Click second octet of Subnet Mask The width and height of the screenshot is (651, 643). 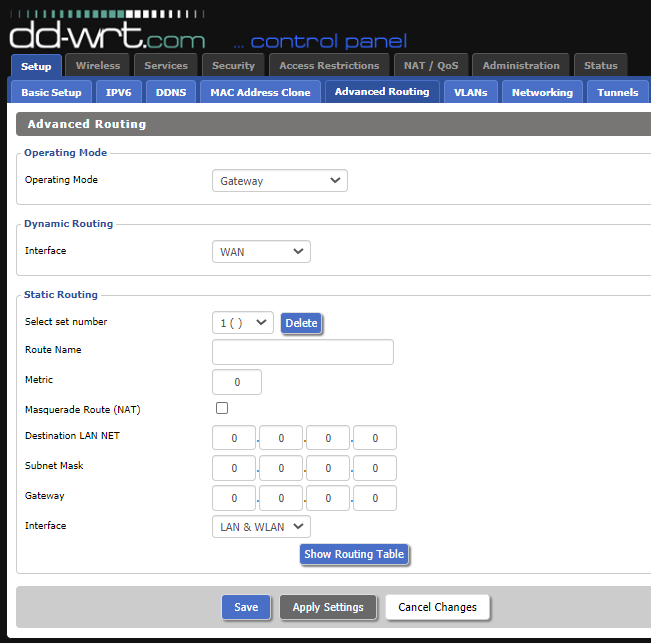(281, 468)
